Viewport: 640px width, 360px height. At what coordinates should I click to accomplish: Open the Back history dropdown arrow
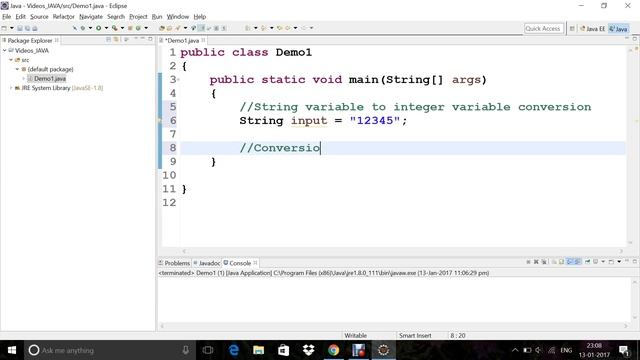pos(296,28)
